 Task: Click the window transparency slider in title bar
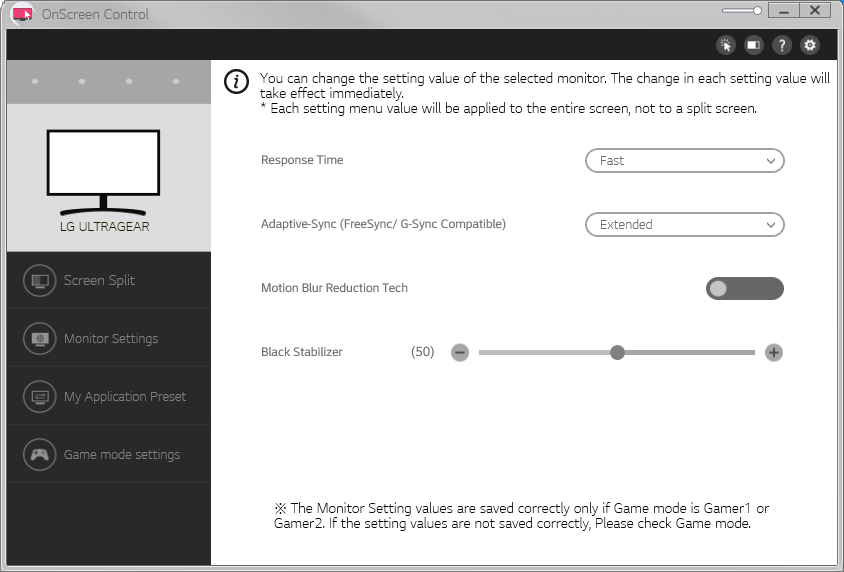742,11
